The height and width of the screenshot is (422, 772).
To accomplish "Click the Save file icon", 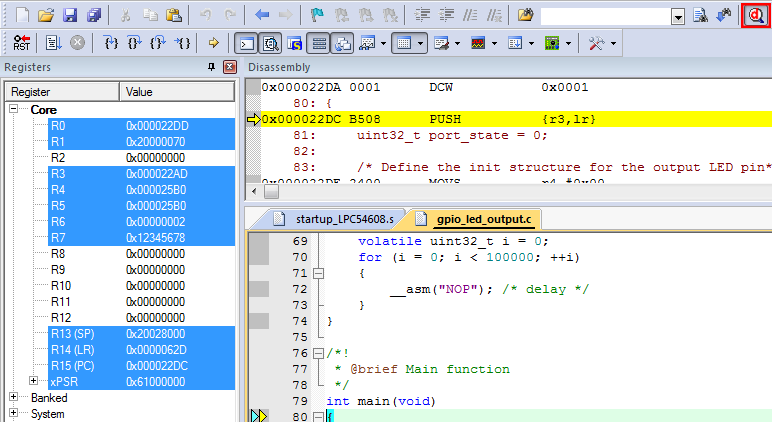I will pyautogui.click(x=70, y=16).
